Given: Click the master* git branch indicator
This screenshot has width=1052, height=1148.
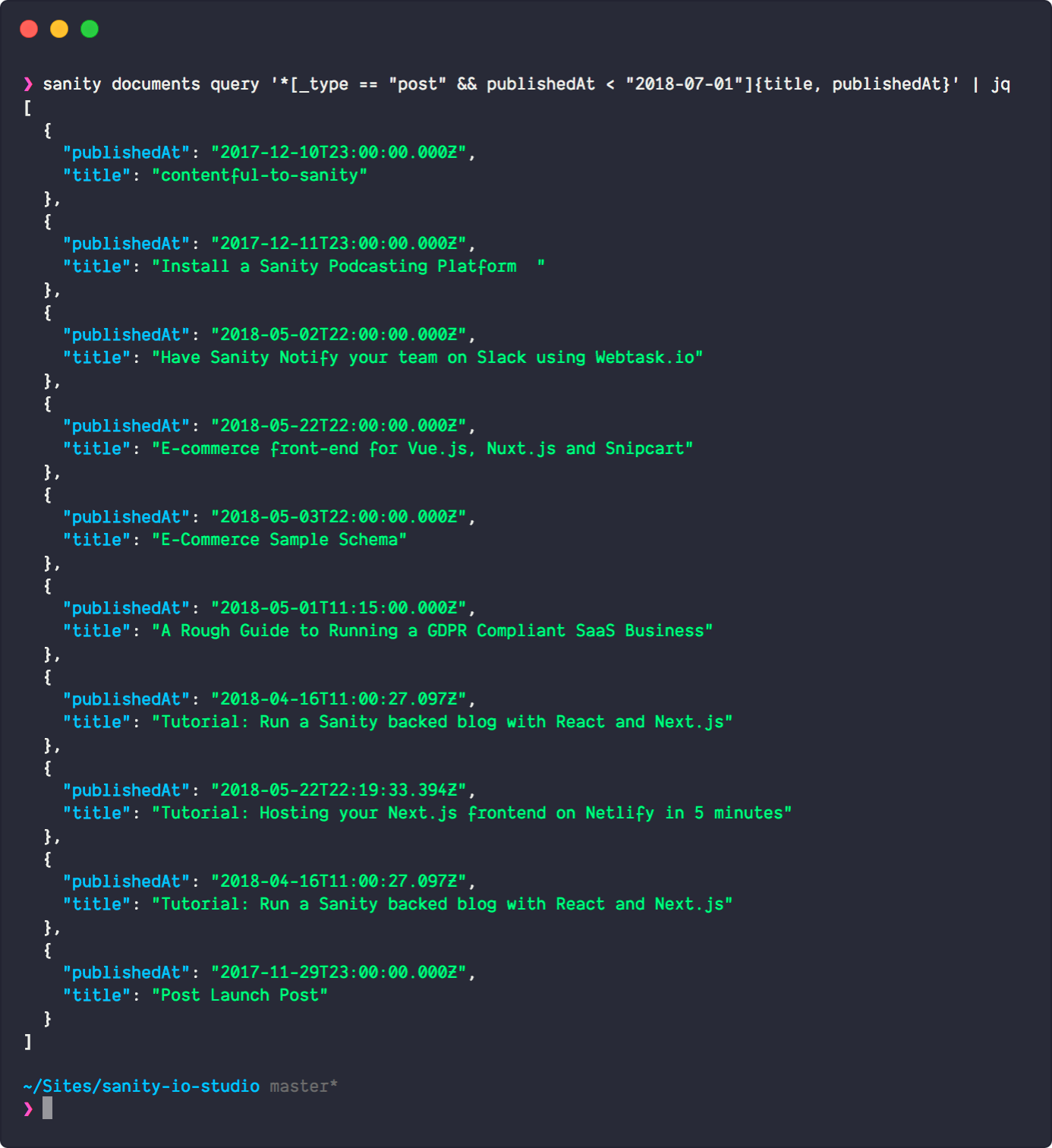Looking at the screenshot, I should [304, 1086].
